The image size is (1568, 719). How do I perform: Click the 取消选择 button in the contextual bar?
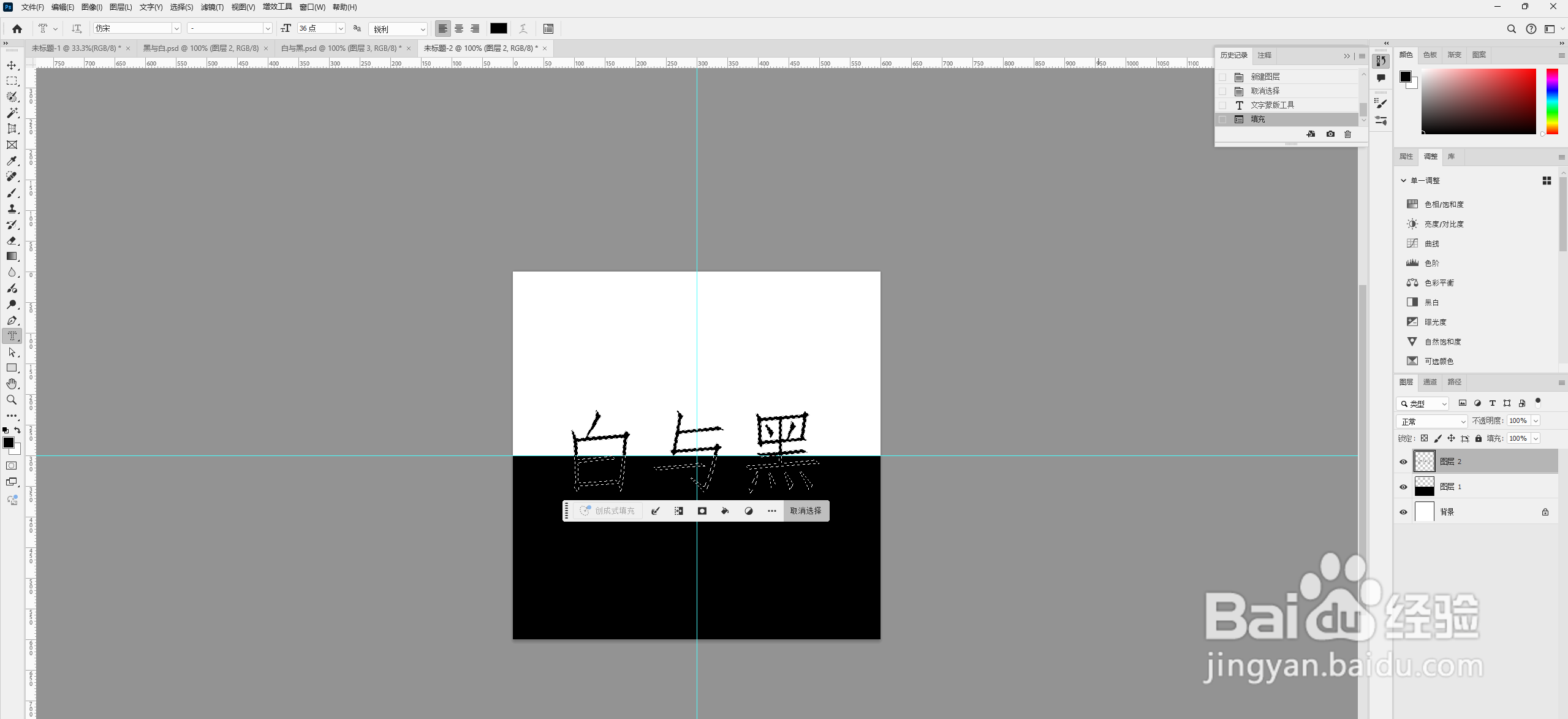(x=805, y=510)
